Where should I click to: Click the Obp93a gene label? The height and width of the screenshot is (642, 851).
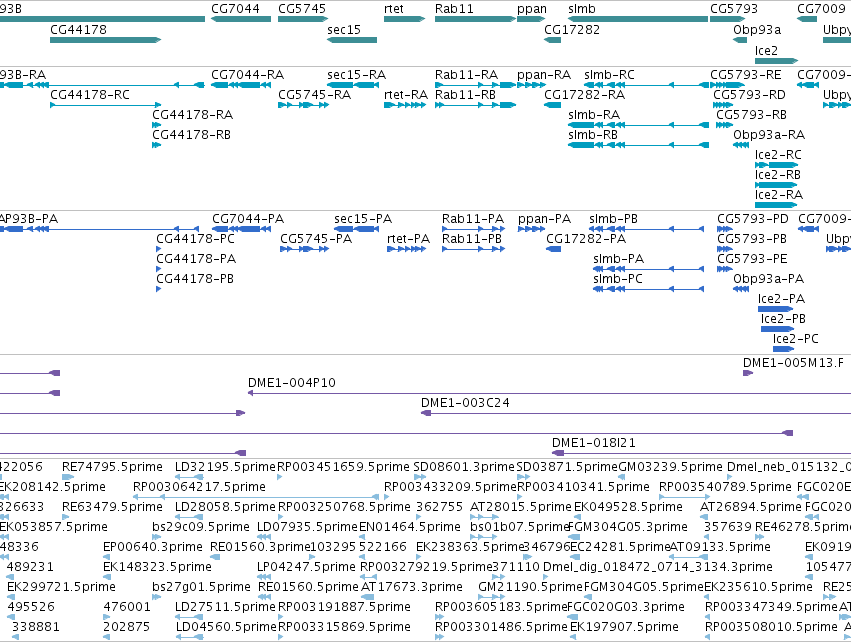[757, 29]
